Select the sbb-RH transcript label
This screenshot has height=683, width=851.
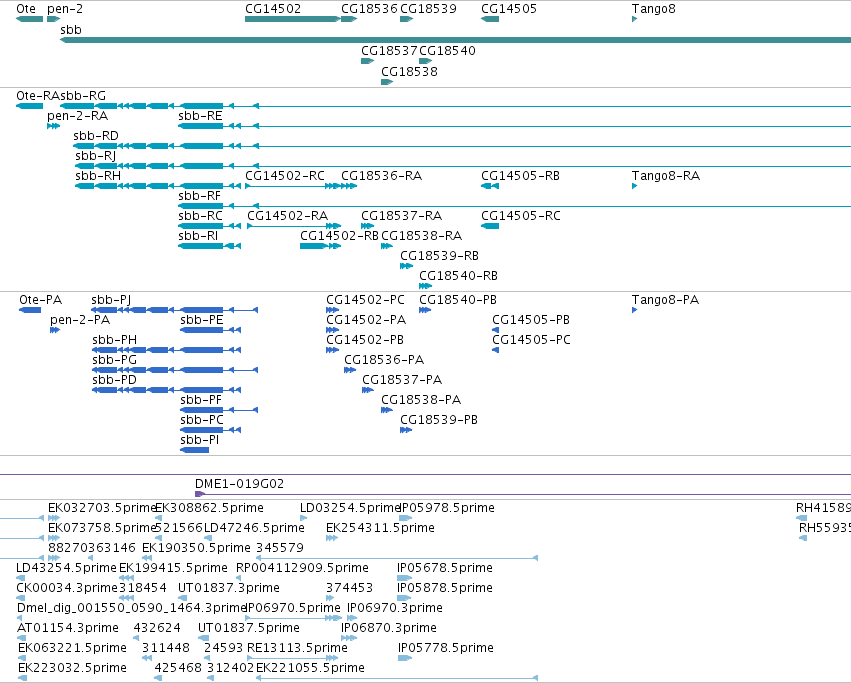pos(98,176)
